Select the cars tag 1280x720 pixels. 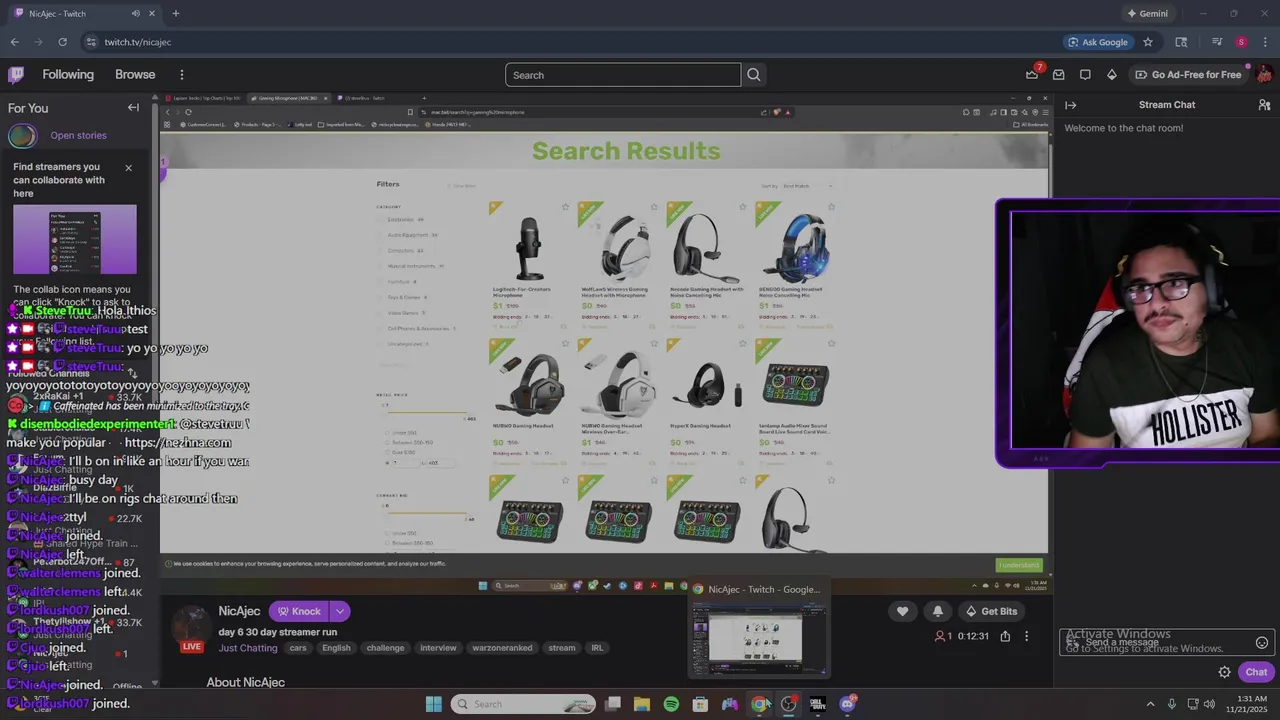coord(298,647)
